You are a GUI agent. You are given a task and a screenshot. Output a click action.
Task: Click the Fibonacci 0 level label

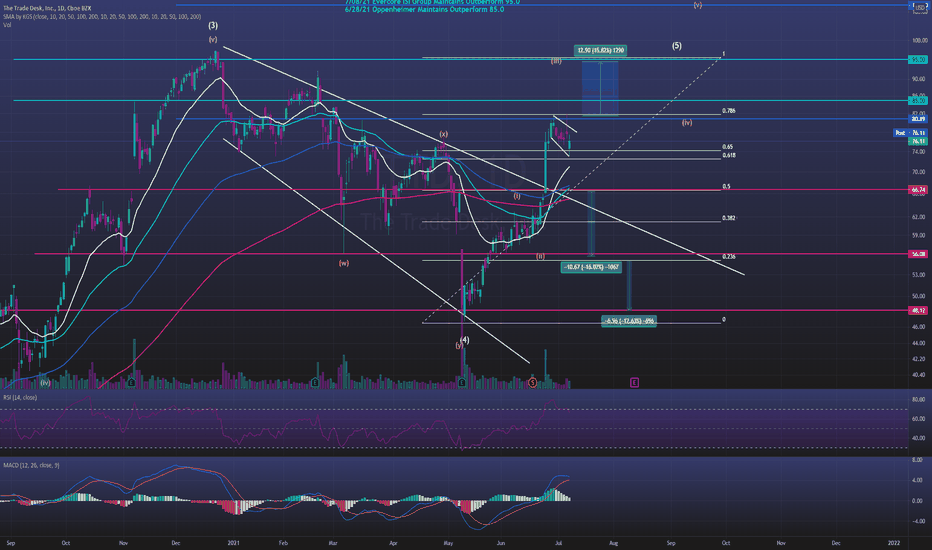click(723, 319)
